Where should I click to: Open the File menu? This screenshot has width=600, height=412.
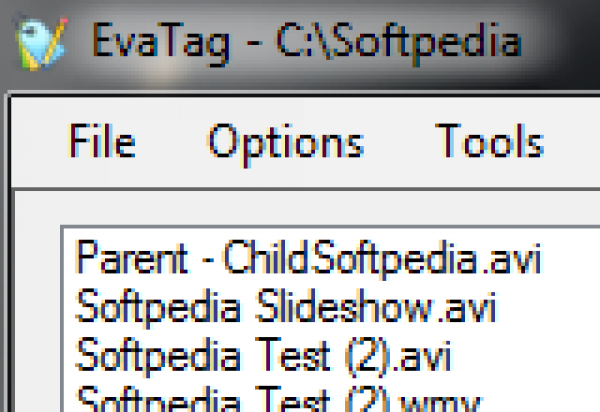(102, 141)
